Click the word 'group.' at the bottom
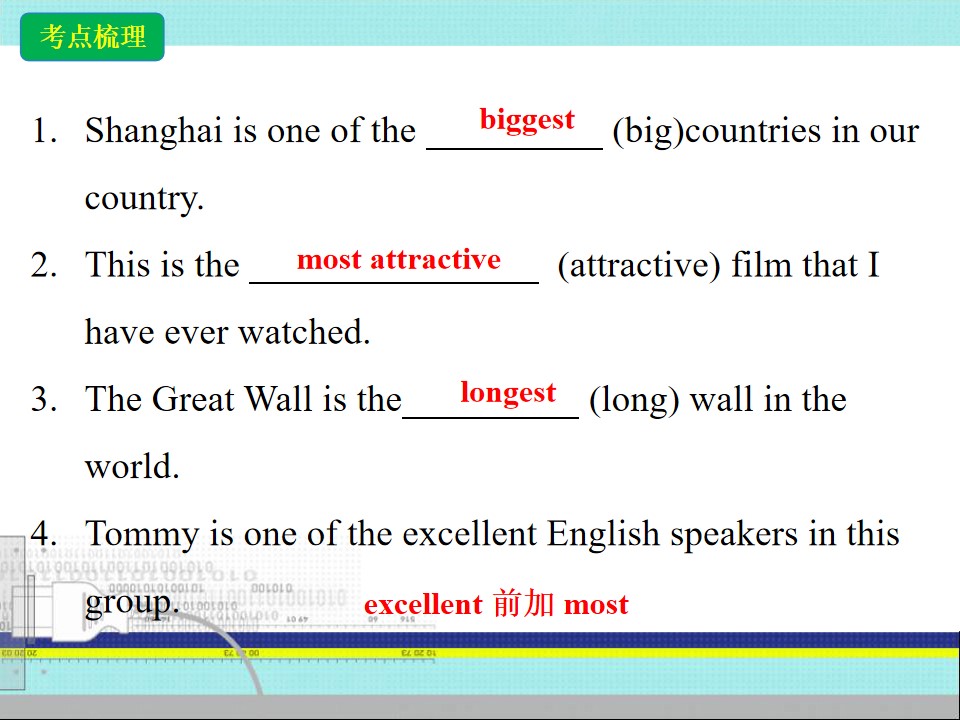The width and height of the screenshot is (960, 720). point(132,603)
